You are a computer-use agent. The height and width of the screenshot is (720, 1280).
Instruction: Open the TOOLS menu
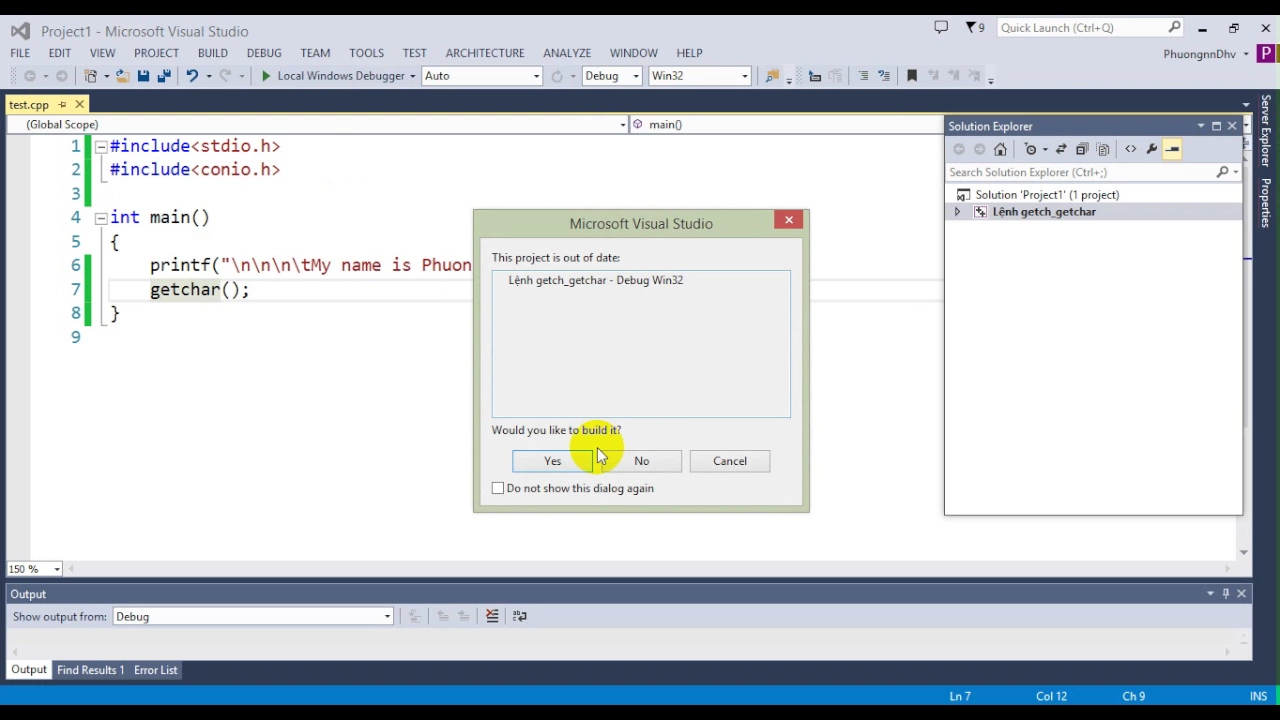click(x=366, y=53)
